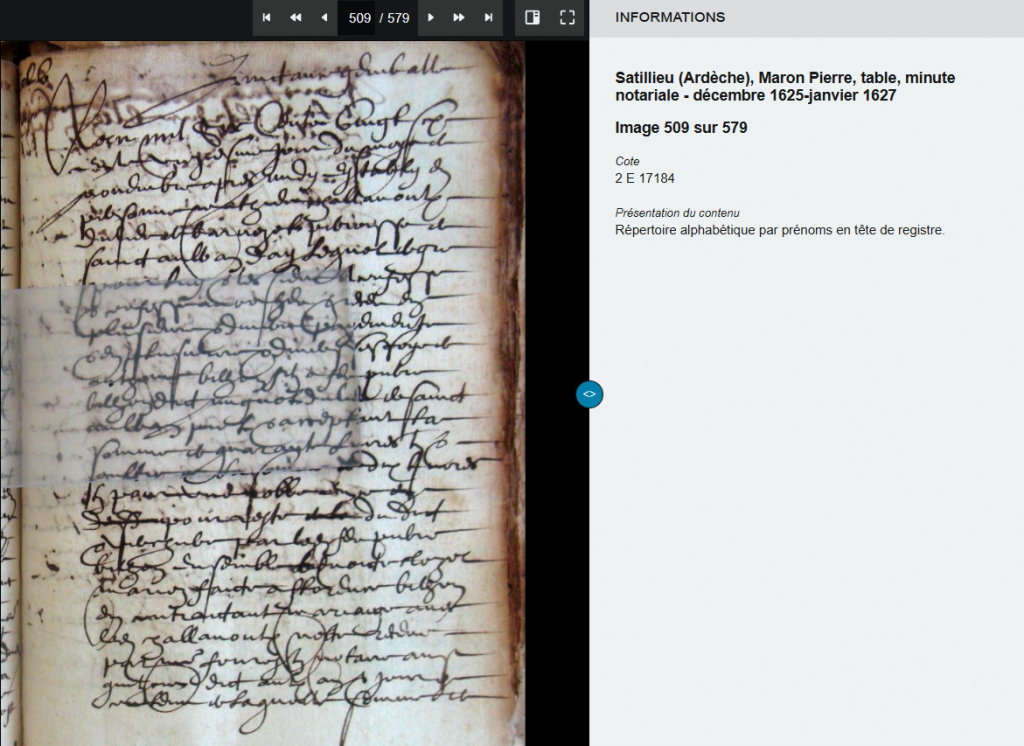Click the total page count 579
The width and height of the screenshot is (1024, 746).
click(398, 18)
